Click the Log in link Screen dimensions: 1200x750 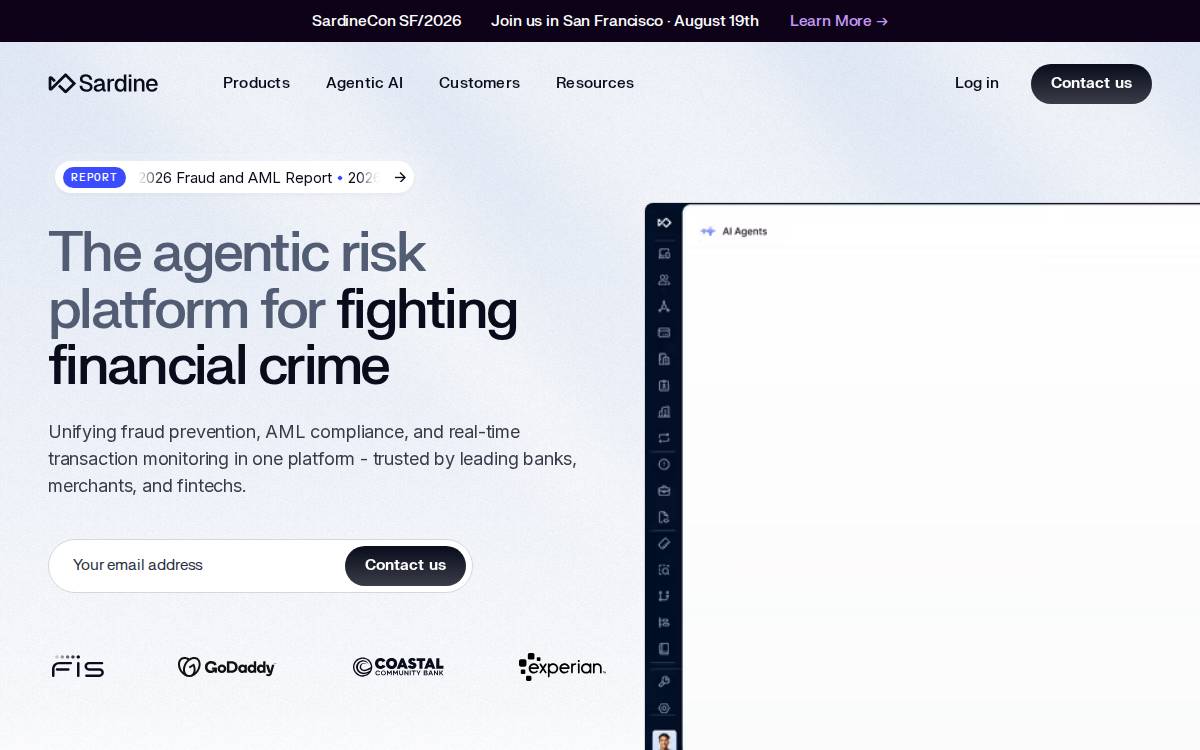(x=977, y=83)
